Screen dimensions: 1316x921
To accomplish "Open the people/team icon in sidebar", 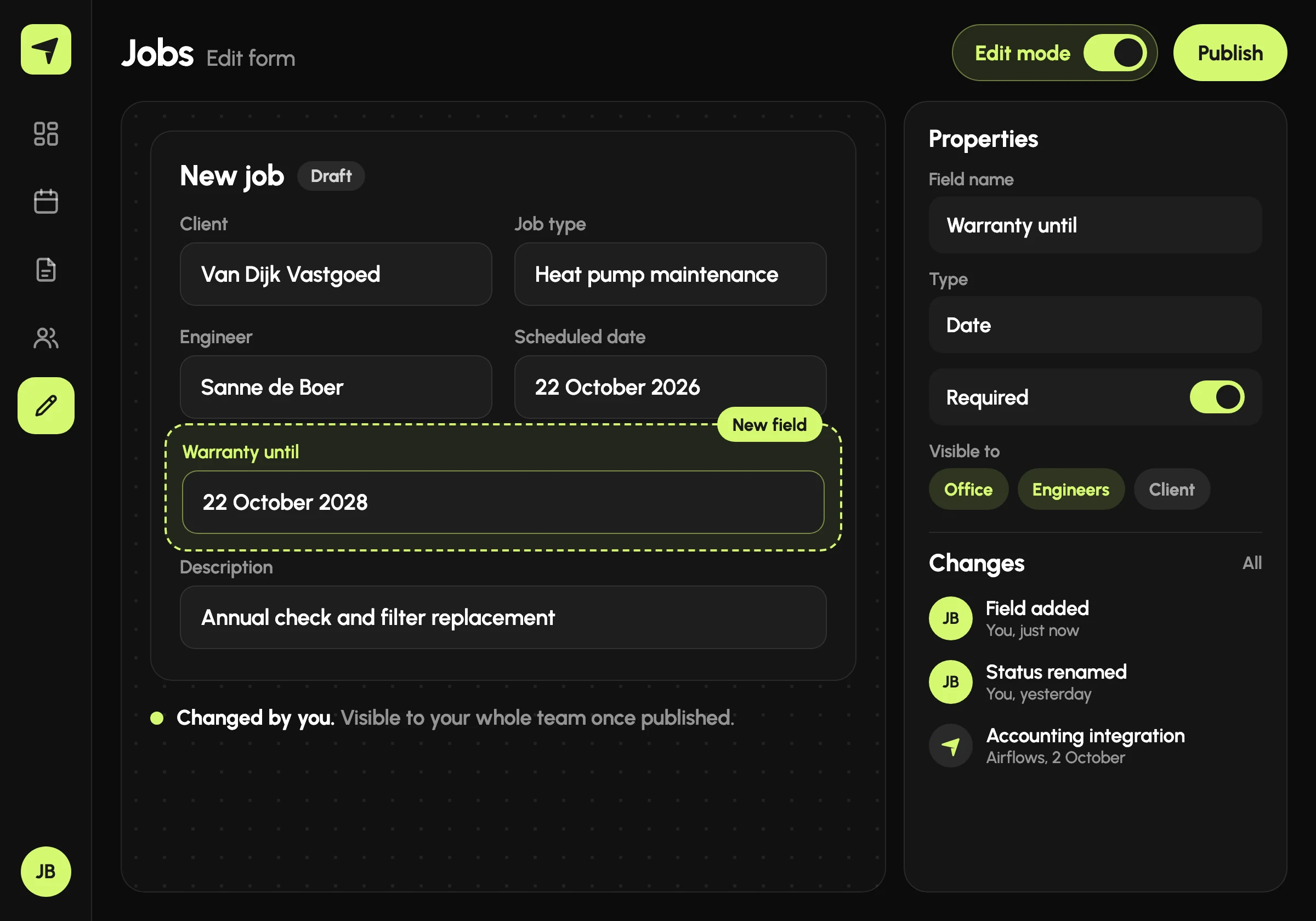I will (x=46, y=338).
